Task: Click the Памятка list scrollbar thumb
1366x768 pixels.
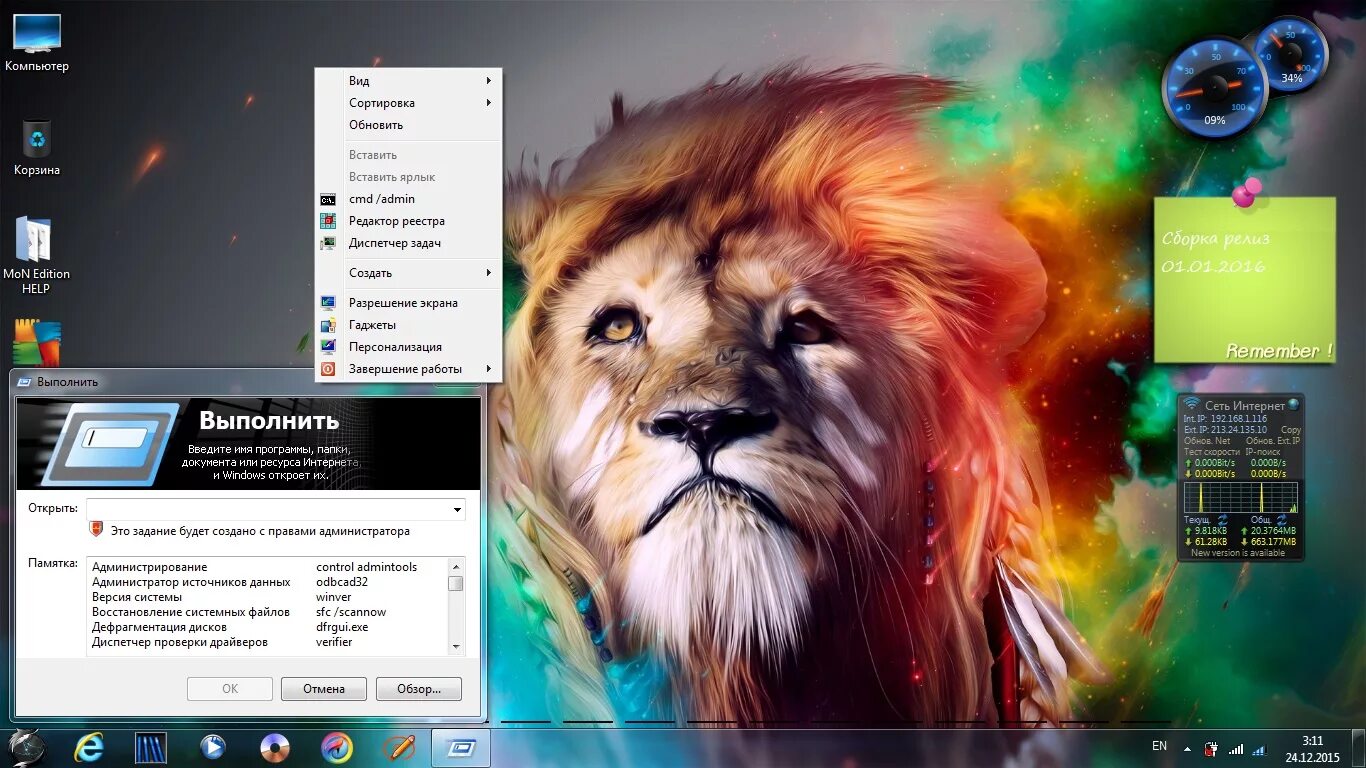Action: (x=456, y=583)
